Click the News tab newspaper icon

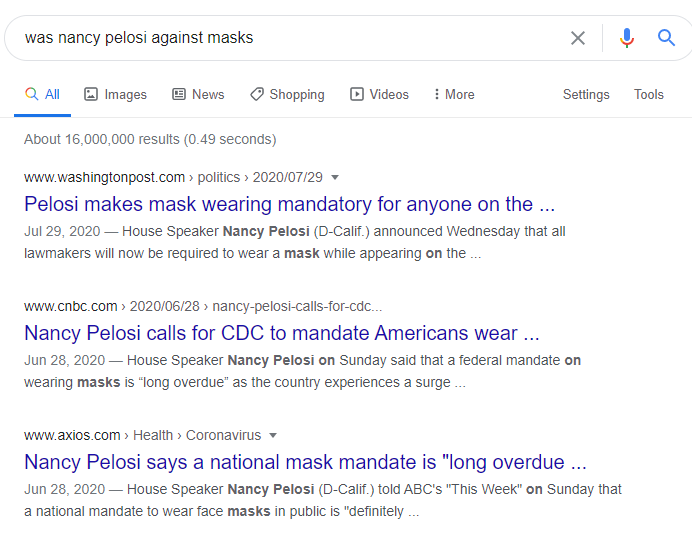coord(179,94)
